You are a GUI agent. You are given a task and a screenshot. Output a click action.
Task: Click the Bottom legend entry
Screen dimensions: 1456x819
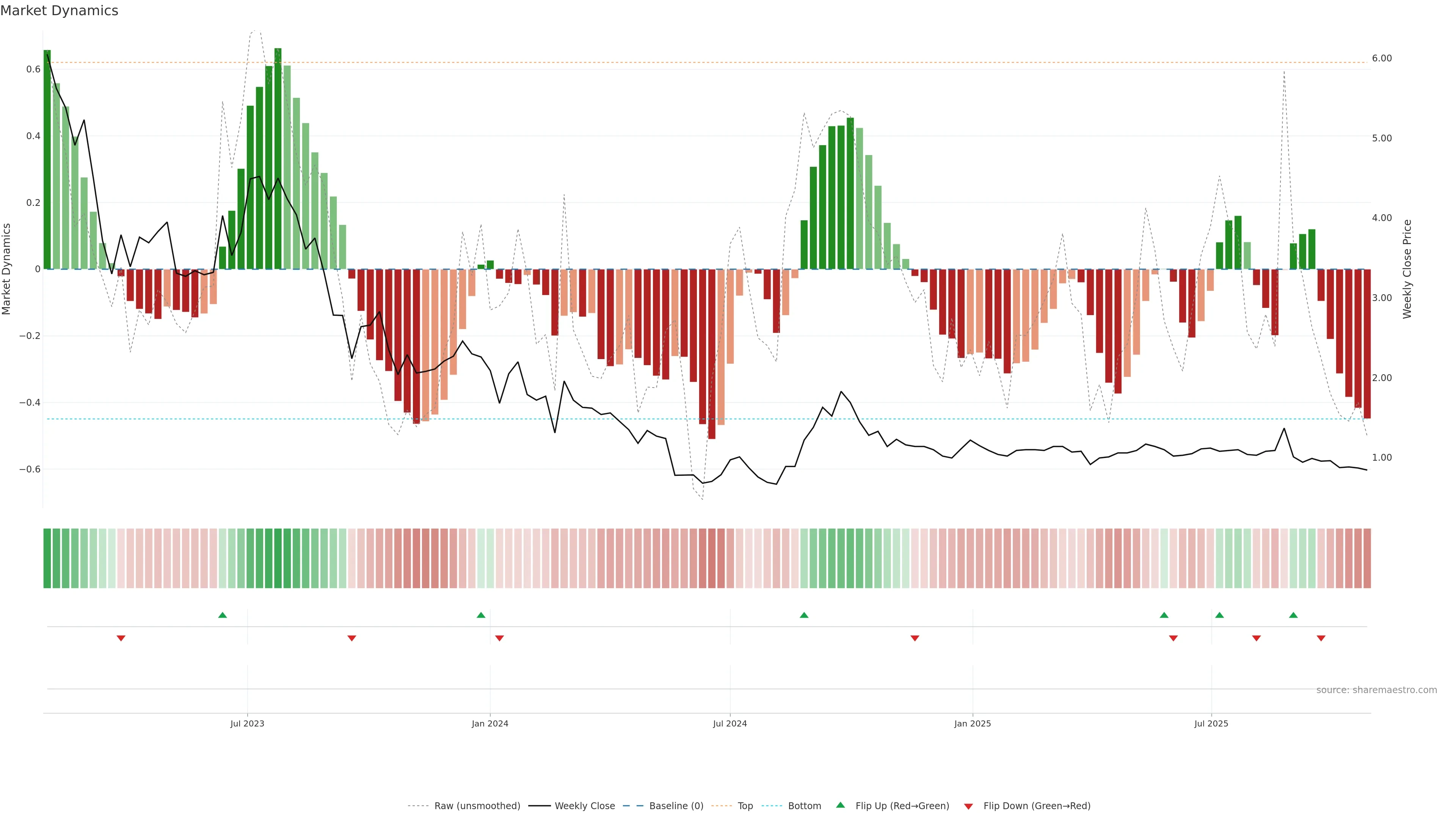click(x=804, y=806)
